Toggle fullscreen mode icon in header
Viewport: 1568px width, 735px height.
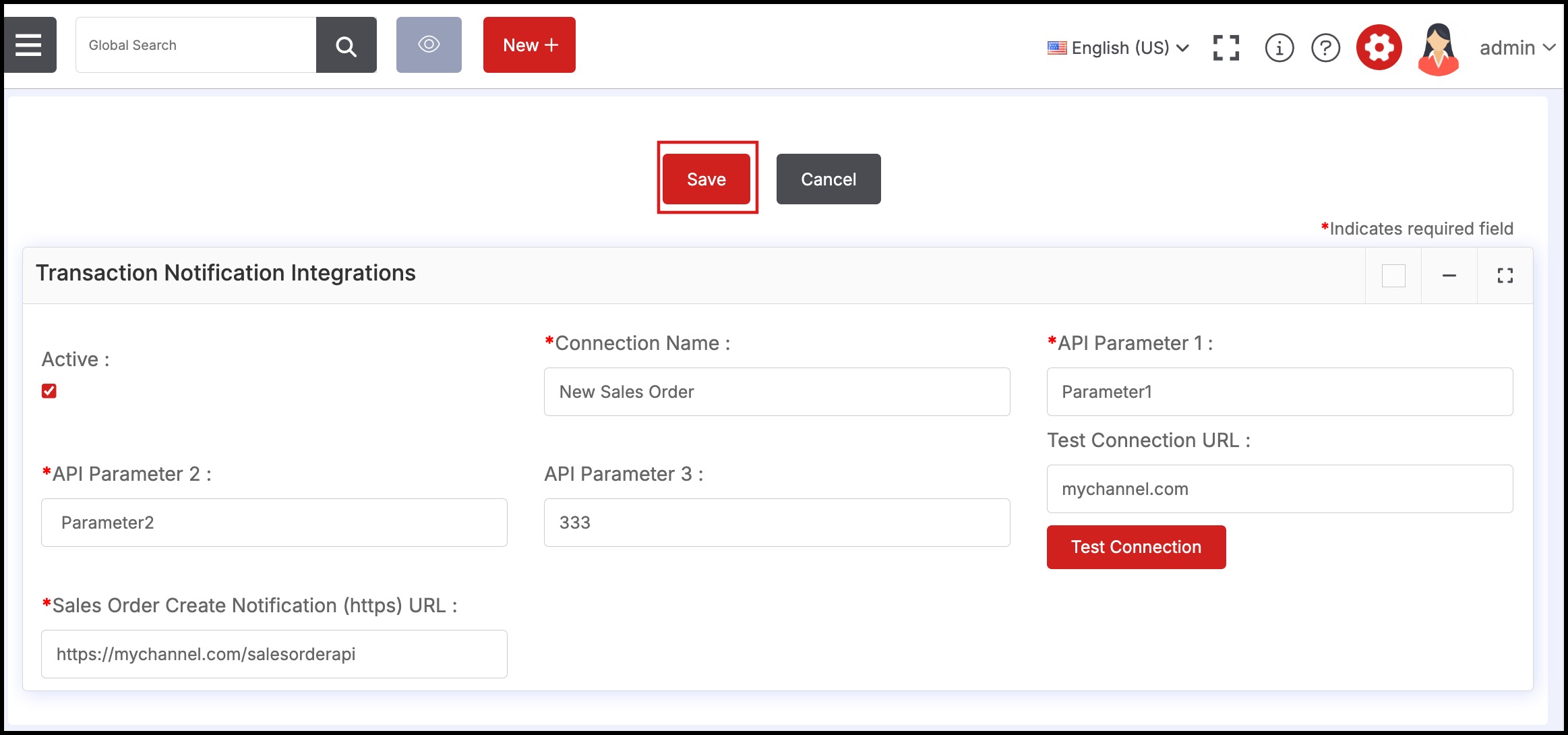point(1226,48)
